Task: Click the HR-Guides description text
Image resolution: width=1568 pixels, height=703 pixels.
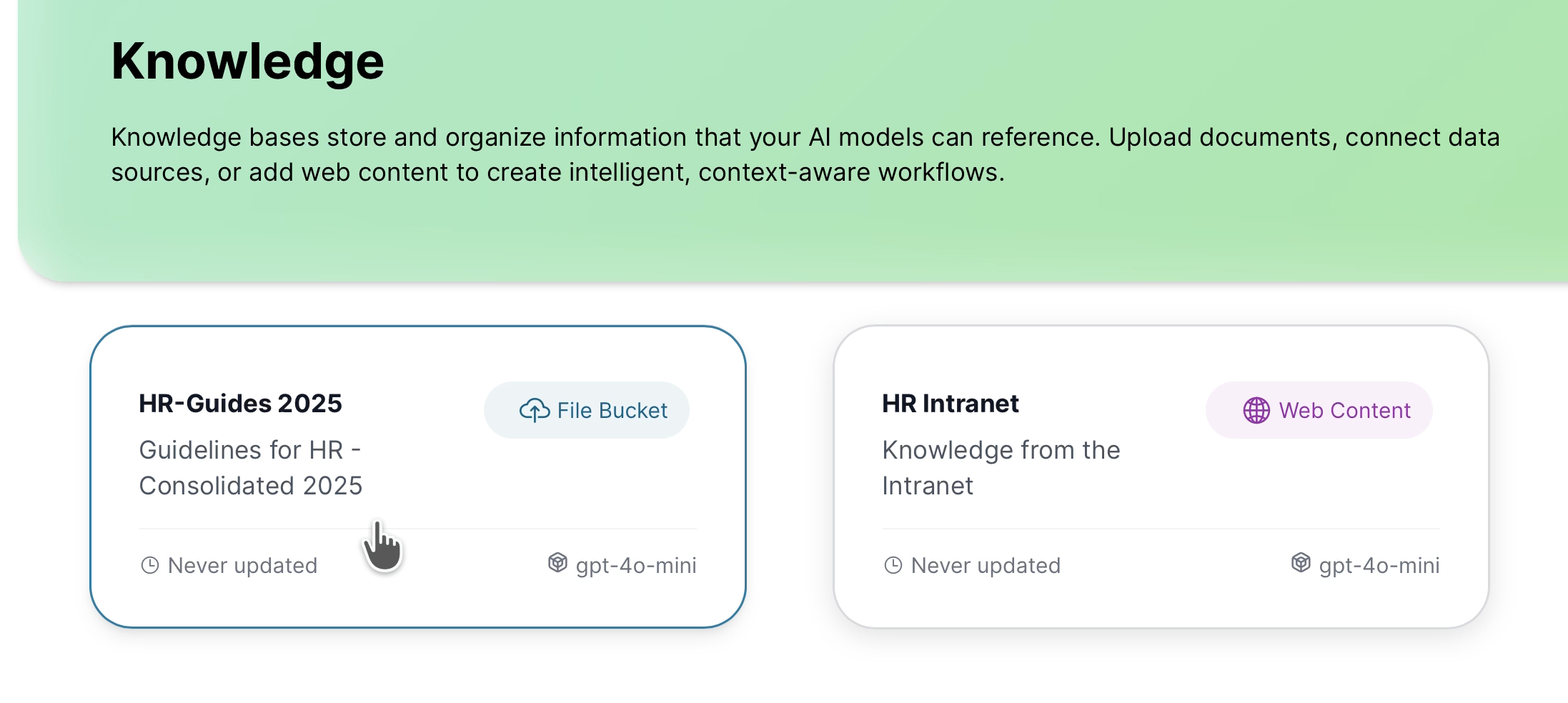Action: pyautogui.click(x=251, y=468)
